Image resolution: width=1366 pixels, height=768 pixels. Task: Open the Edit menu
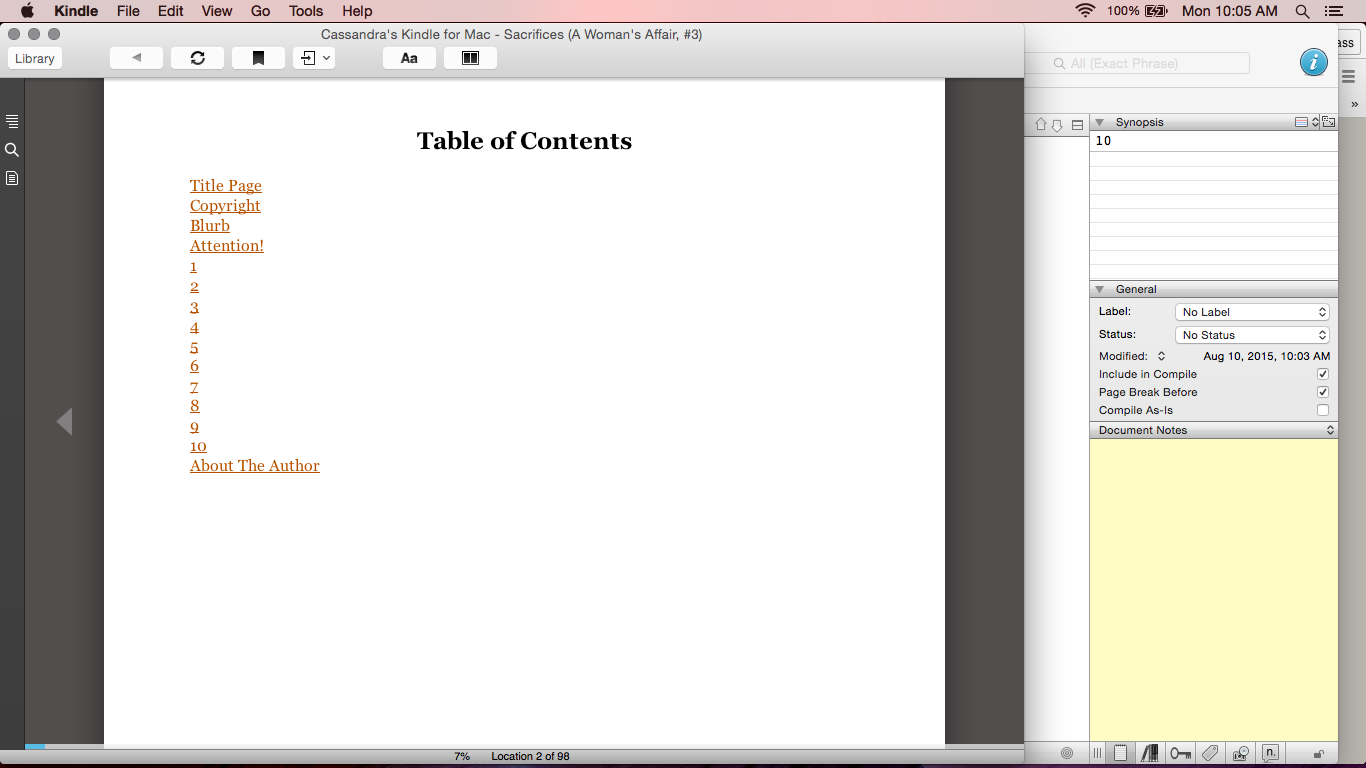click(x=171, y=11)
